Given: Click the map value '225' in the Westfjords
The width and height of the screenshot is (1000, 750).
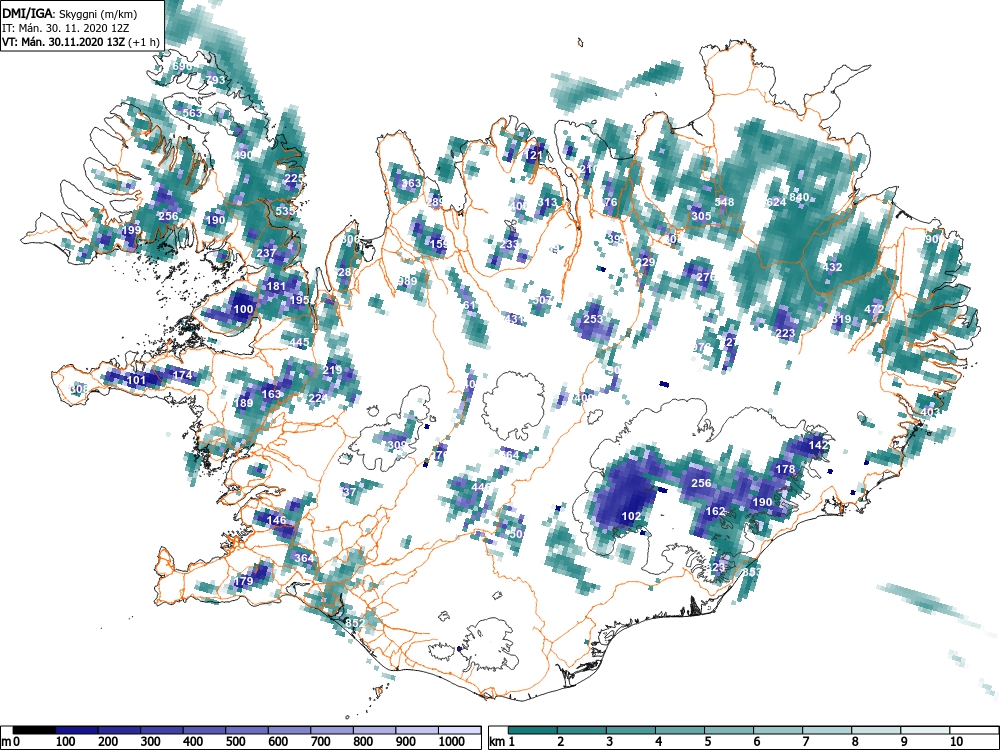Looking at the screenshot, I should (x=294, y=179).
